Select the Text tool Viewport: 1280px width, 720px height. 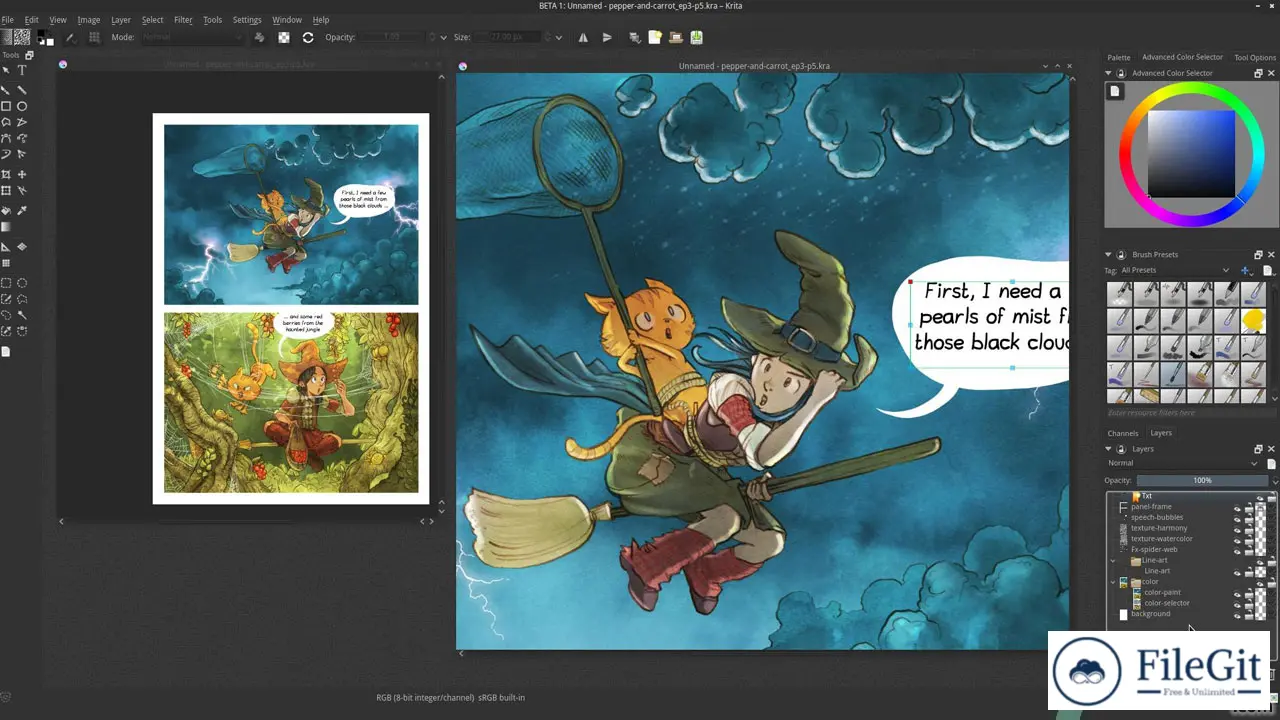(x=22, y=70)
